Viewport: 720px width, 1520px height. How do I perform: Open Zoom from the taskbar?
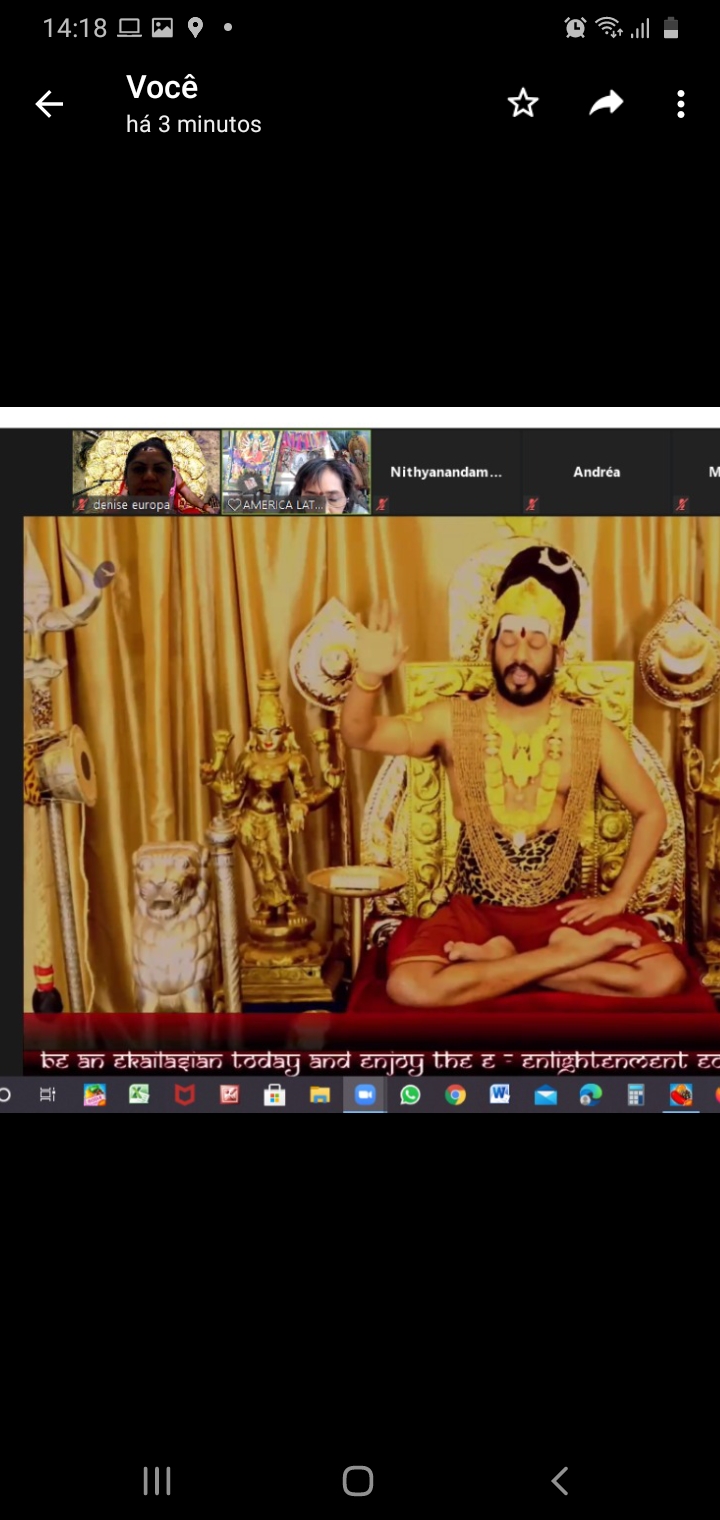(365, 1095)
